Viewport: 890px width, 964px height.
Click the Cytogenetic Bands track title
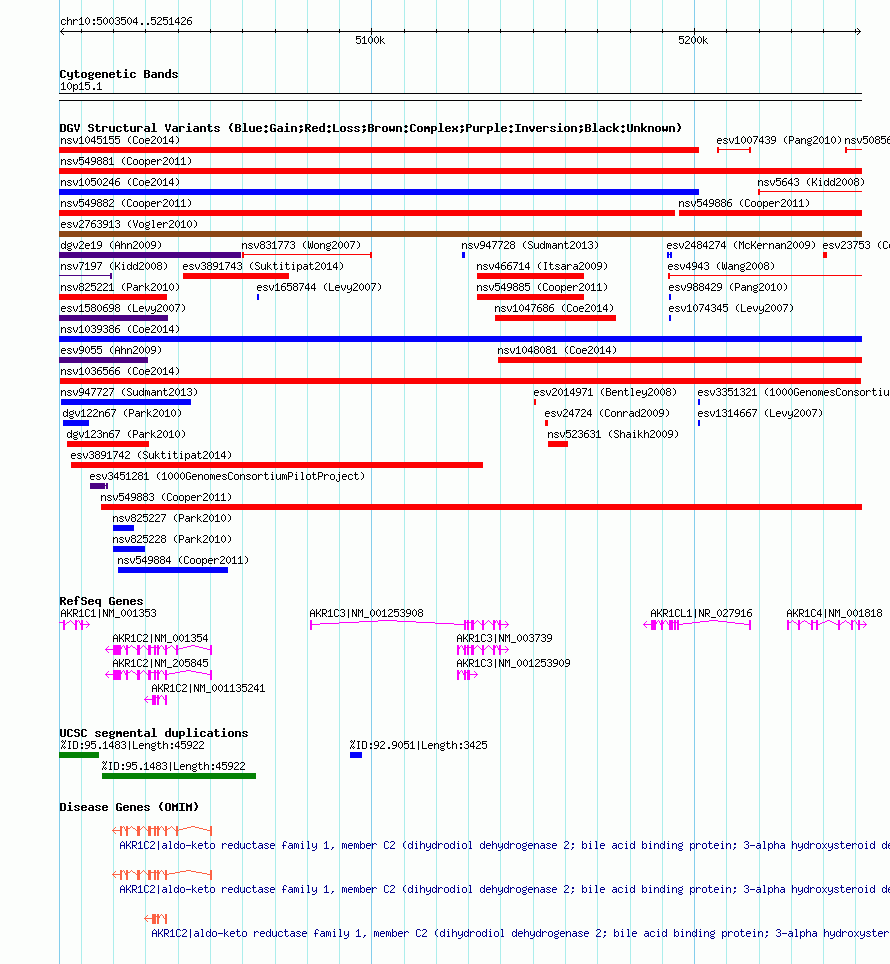(119, 74)
